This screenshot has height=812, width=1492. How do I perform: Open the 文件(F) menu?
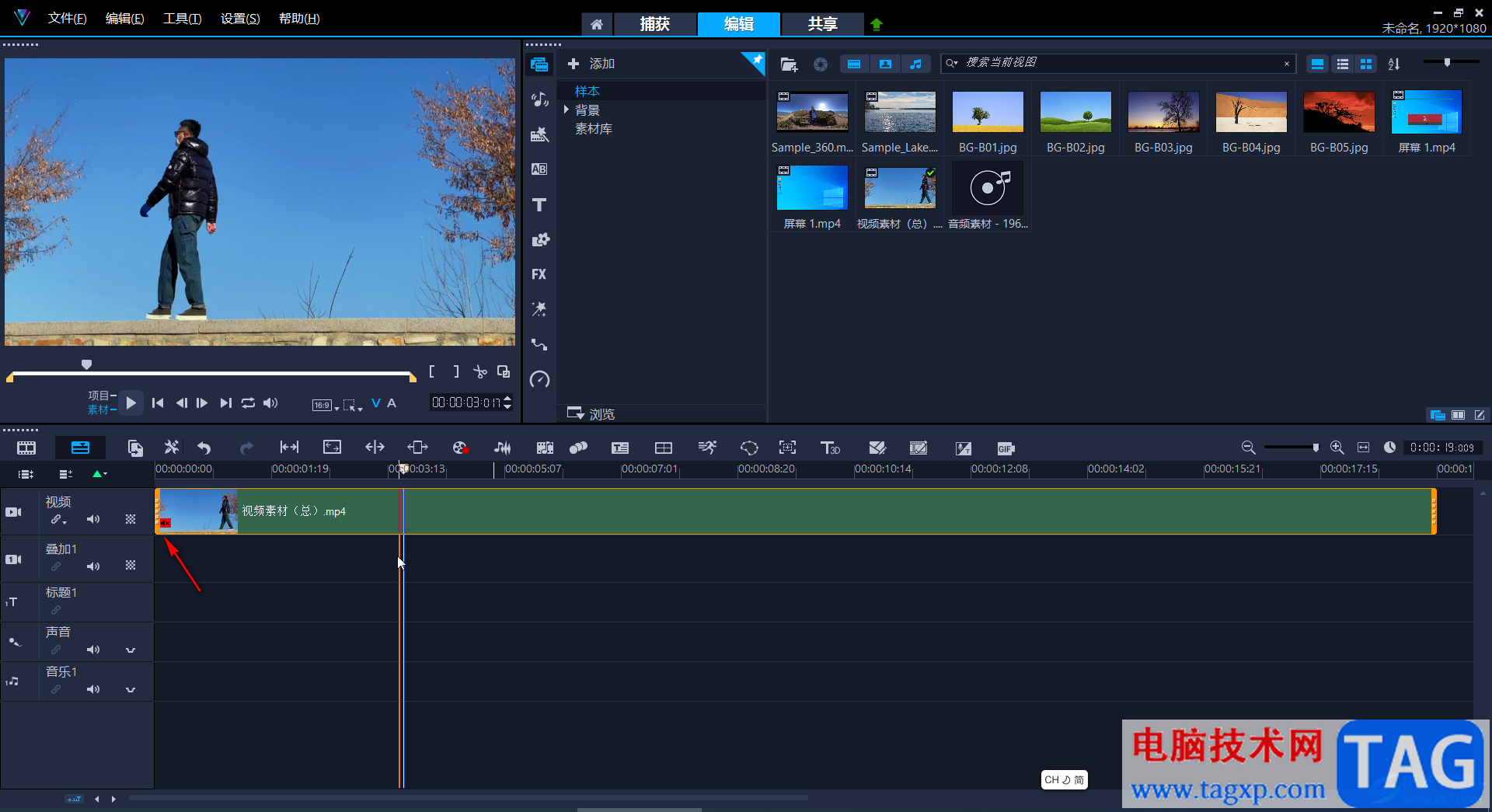[x=67, y=19]
